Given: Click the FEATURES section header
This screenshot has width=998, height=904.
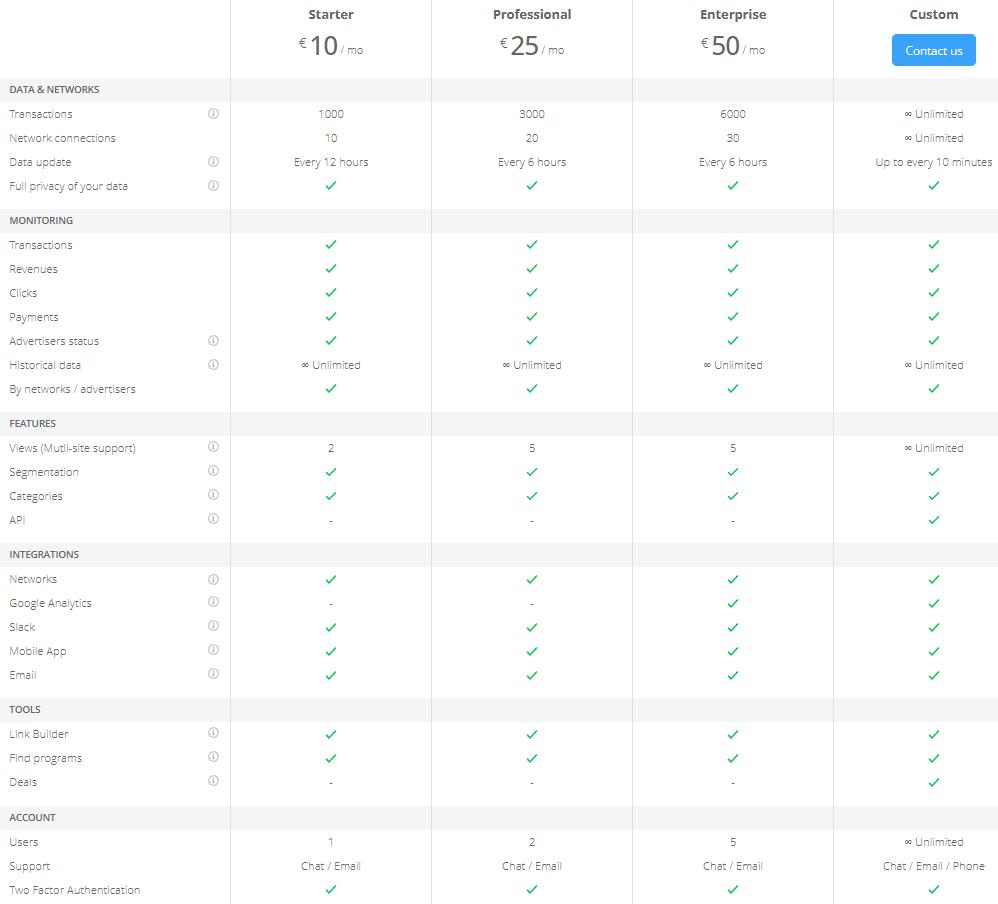Looking at the screenshot, I should tap(32, 423).
